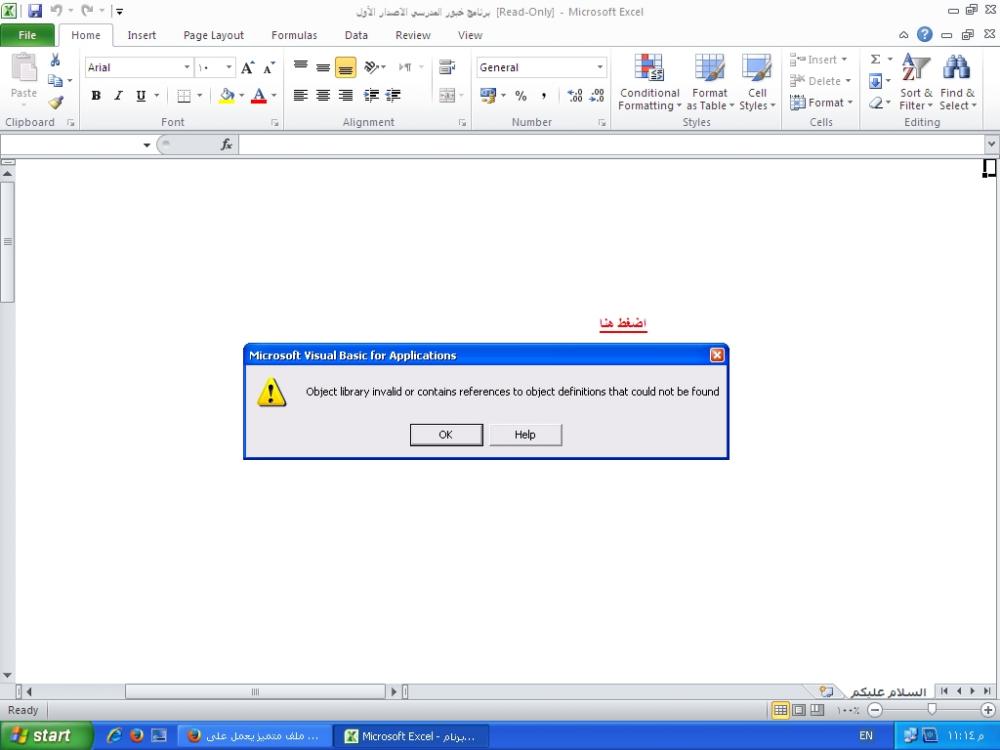Click the Save icon in quick access toolbar
This screenshot has height=750, width=1000.
[x=34, y=11]
